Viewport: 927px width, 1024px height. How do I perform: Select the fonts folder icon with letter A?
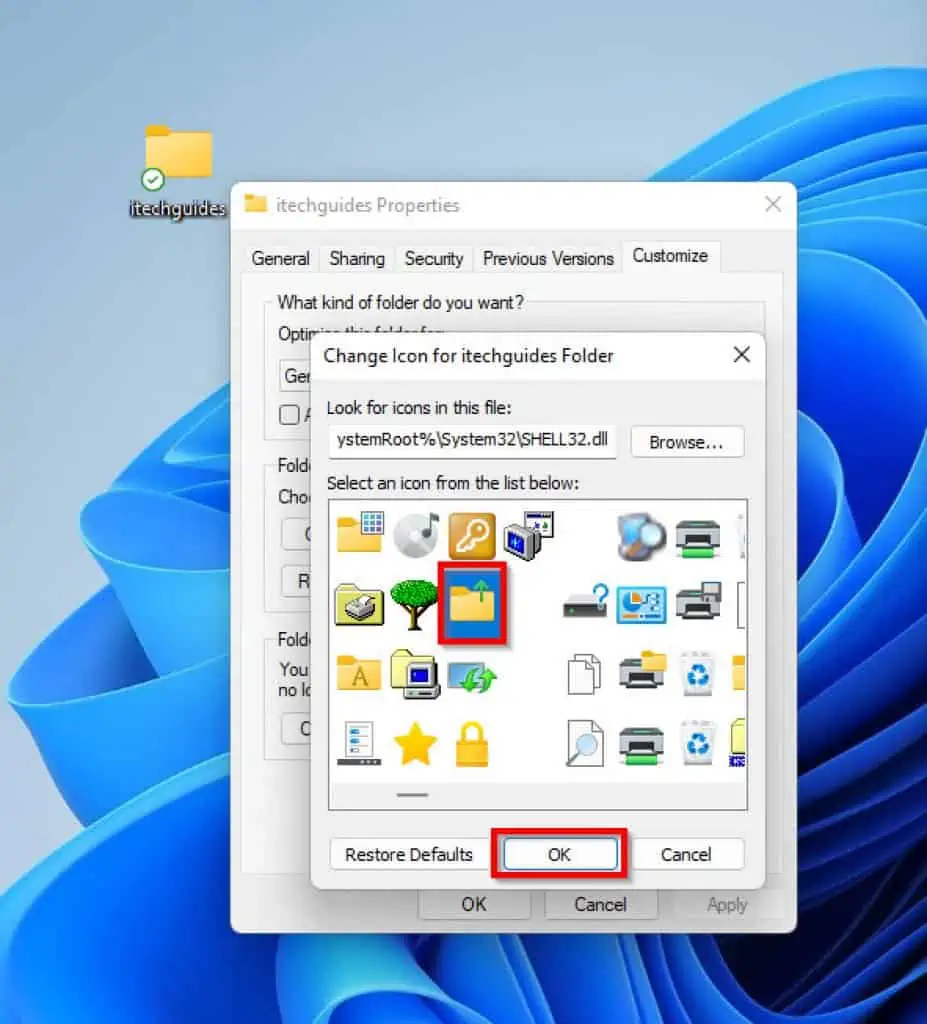coord(360,673)
